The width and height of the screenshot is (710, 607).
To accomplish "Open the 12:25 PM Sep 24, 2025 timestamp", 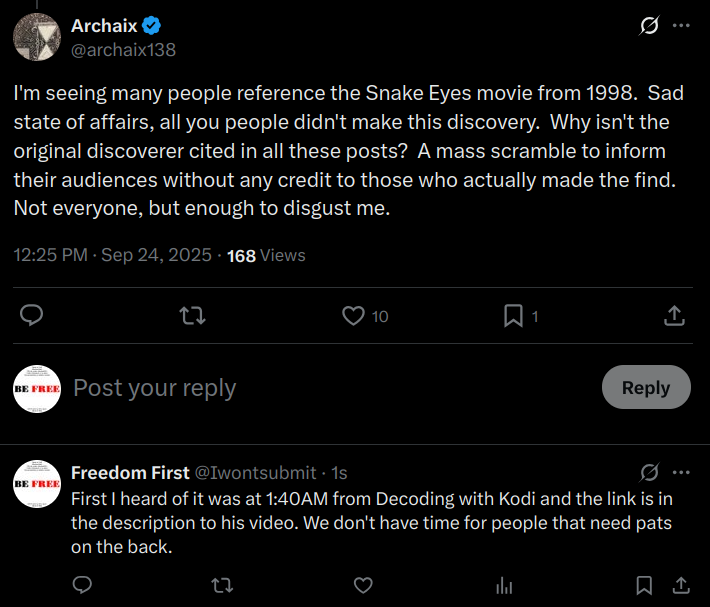I will pos(112,255).
